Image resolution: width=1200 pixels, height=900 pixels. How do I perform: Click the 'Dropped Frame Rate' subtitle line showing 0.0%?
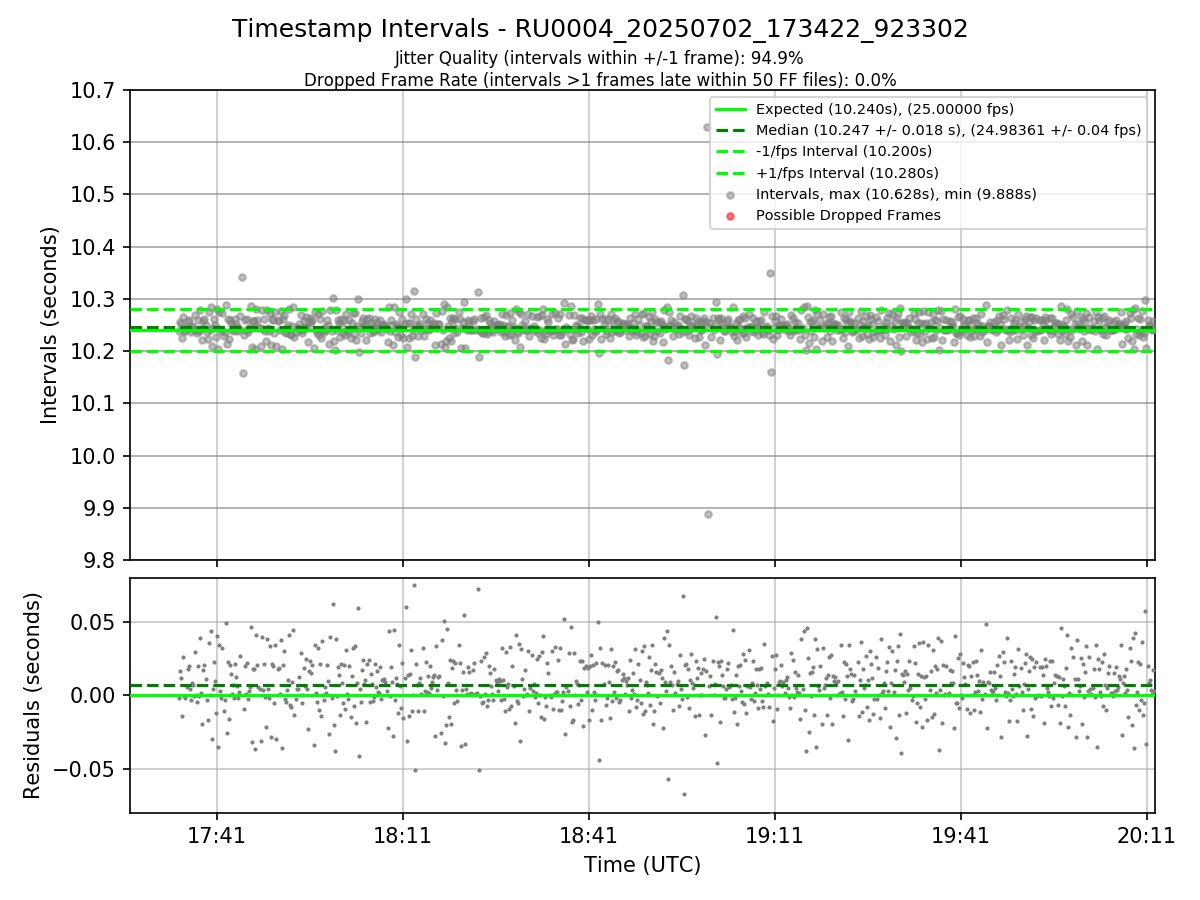600,79
